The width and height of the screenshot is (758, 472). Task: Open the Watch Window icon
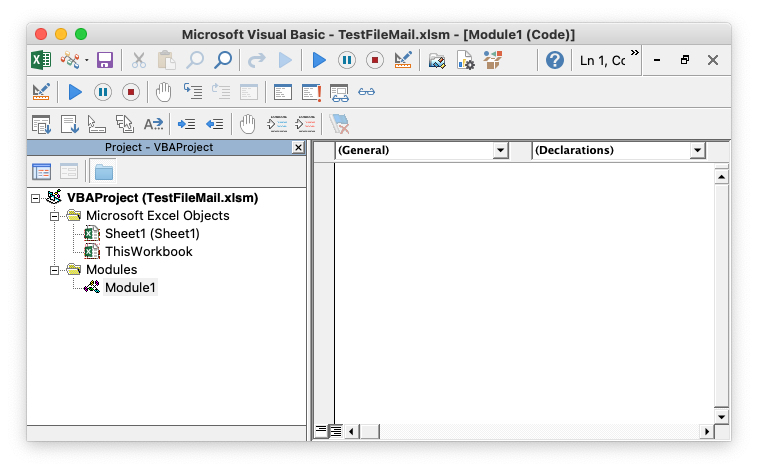(x=339, y=92)
